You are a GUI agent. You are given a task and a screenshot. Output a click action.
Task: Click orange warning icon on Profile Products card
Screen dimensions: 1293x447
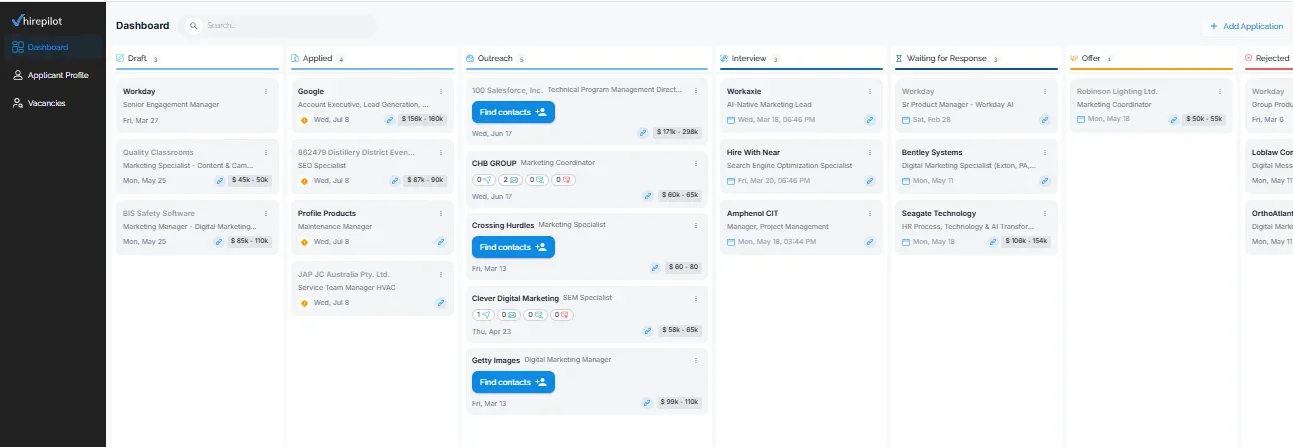304,242
